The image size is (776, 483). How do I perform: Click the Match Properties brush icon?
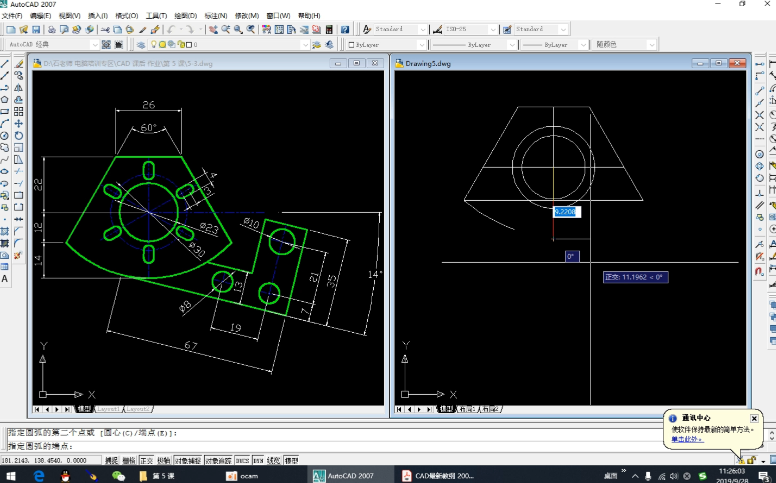tap(142, 30)
